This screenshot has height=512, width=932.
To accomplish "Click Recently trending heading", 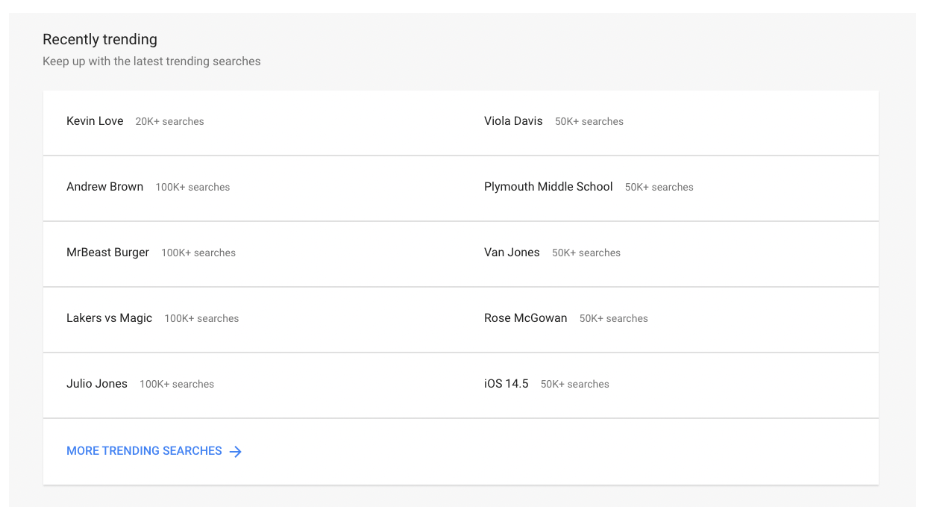I will click(x=100, y=40).
